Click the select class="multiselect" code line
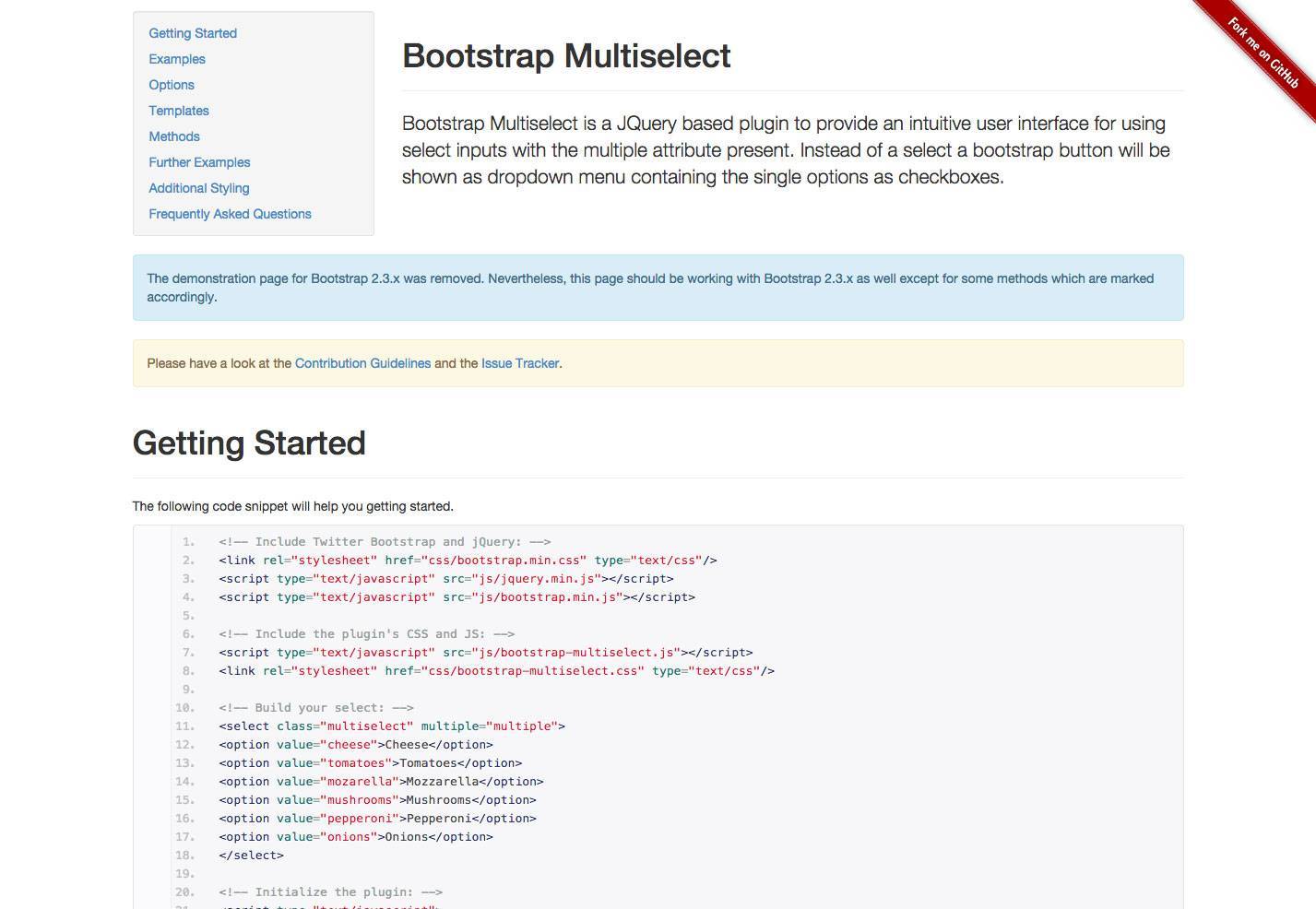 click(x=392, y=726)
